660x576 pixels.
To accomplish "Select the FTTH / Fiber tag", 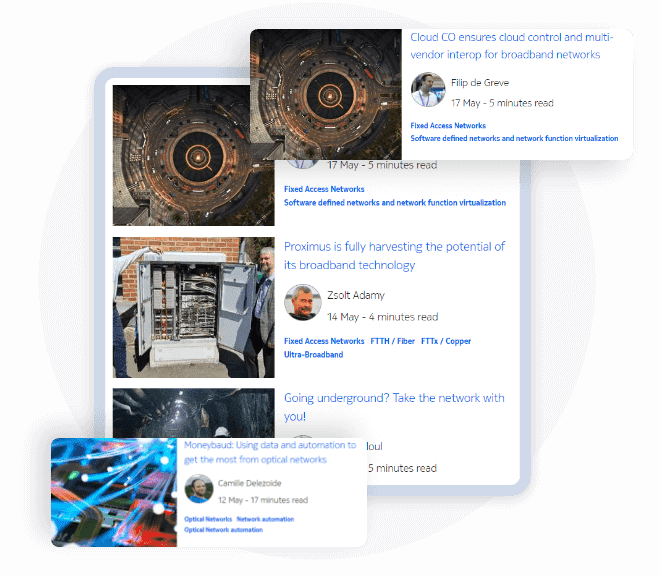I will point(393,341).
